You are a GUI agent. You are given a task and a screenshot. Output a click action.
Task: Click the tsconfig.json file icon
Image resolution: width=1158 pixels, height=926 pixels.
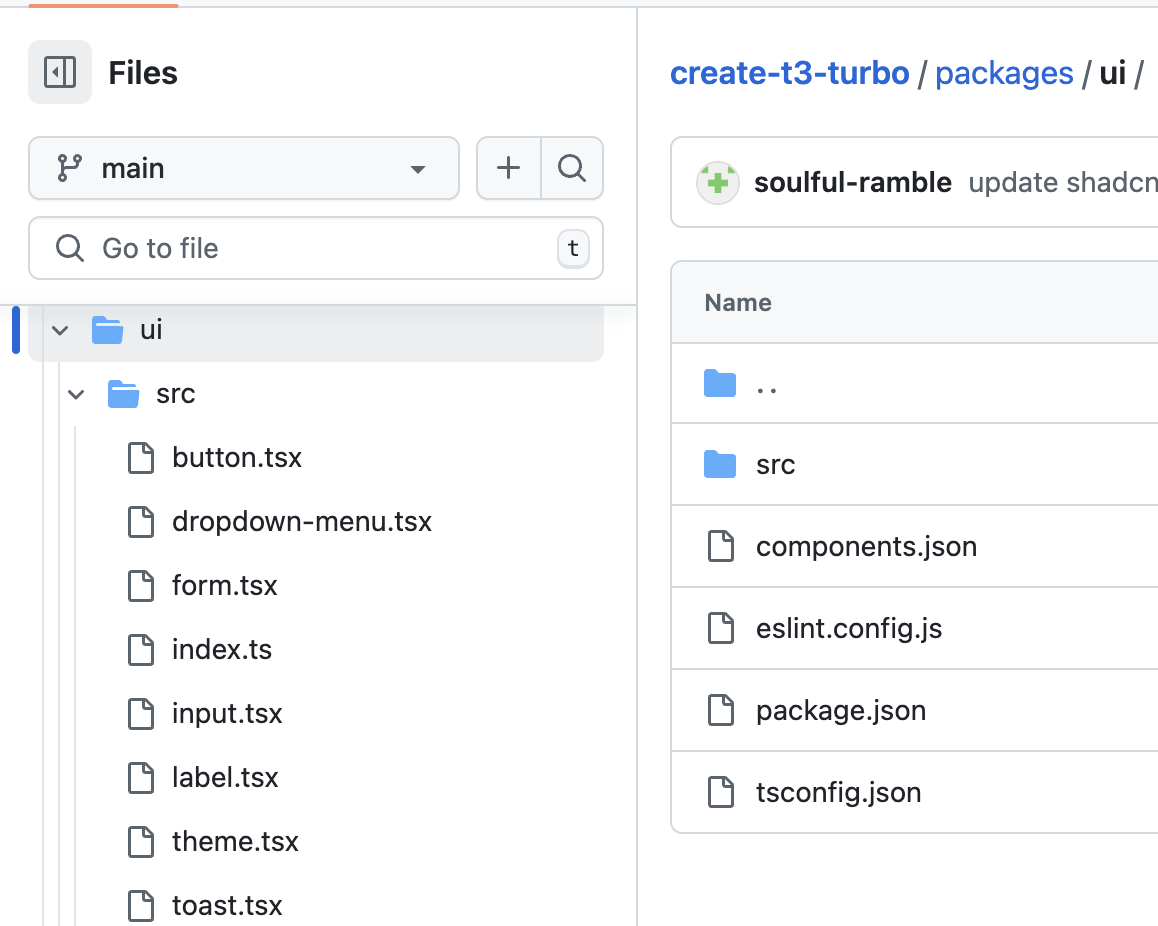[721, 793]
